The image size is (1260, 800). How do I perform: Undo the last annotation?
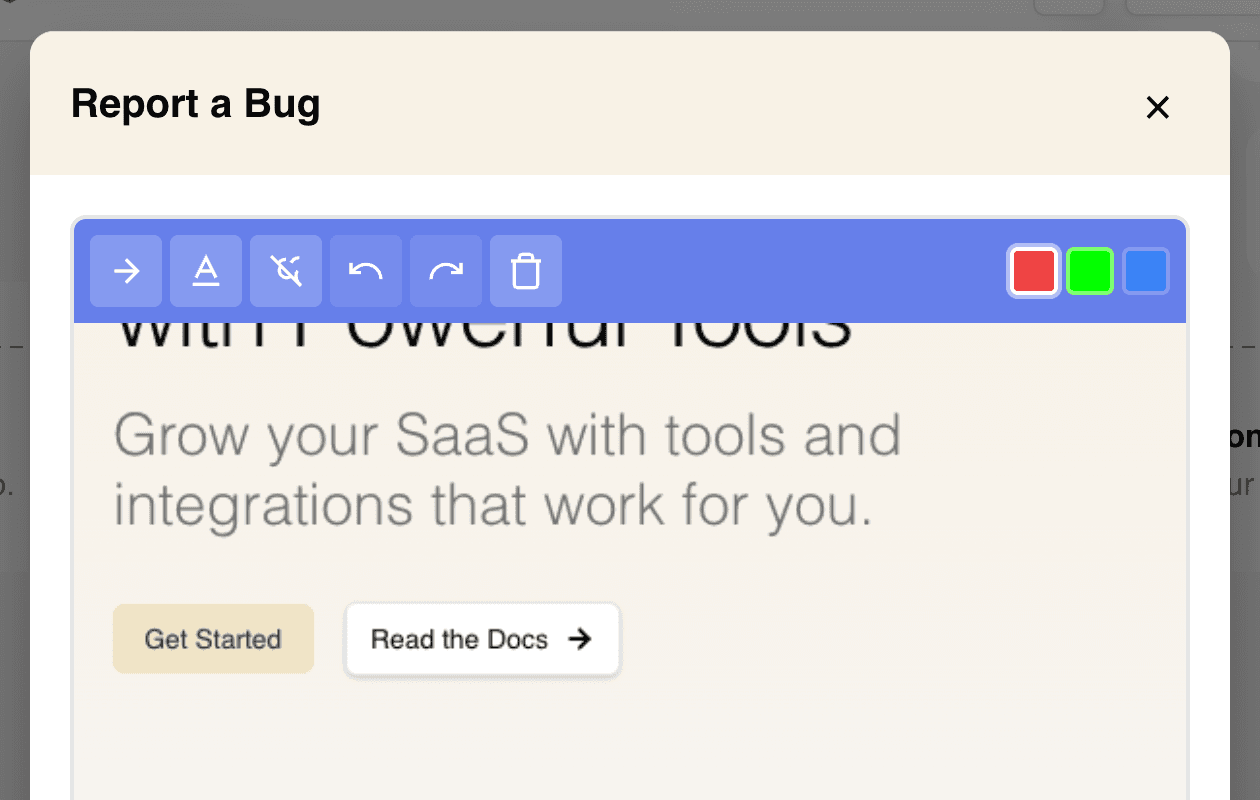click(366, 271)
